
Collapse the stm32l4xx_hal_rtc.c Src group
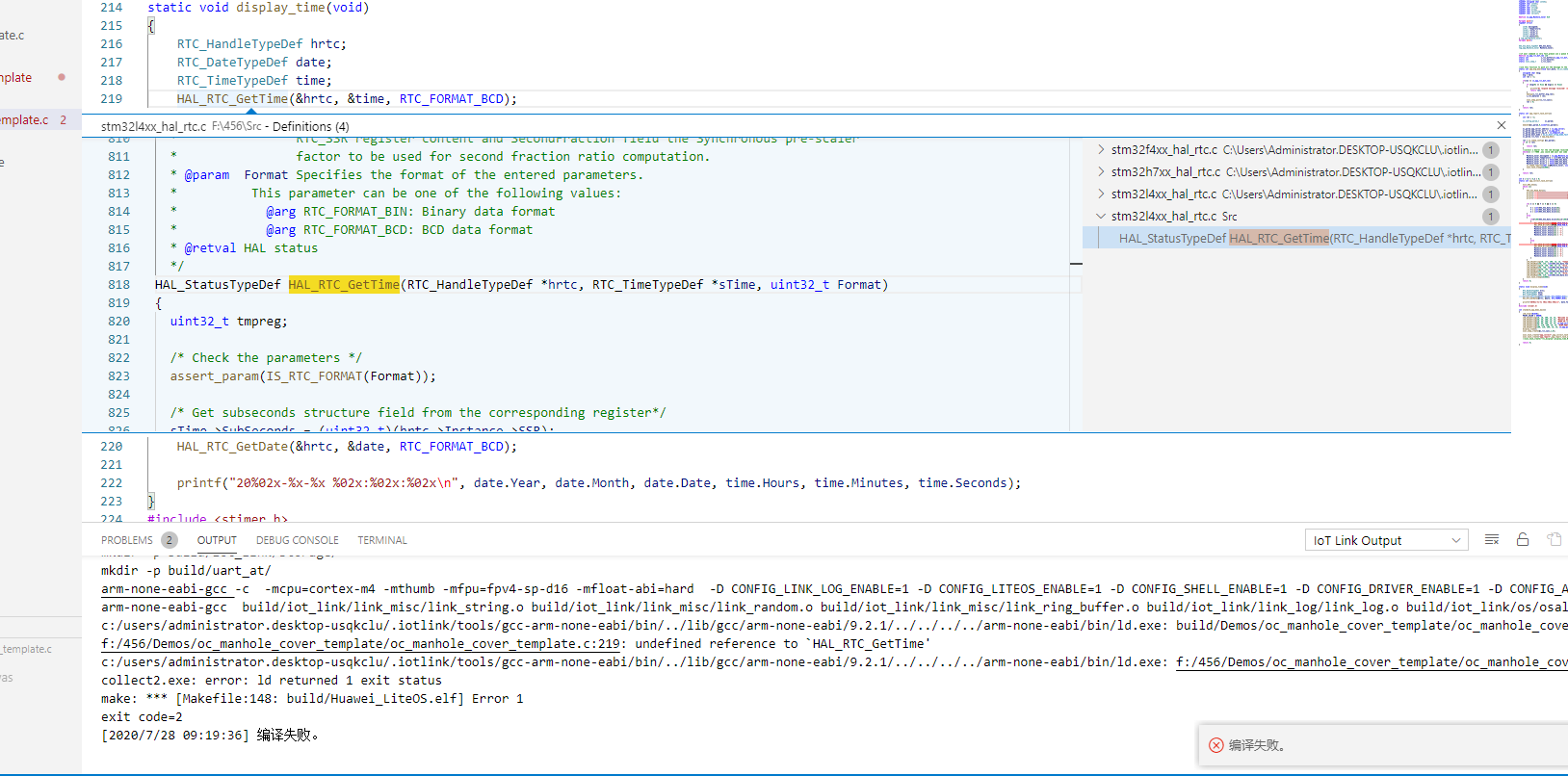(x=1101, y=216)
